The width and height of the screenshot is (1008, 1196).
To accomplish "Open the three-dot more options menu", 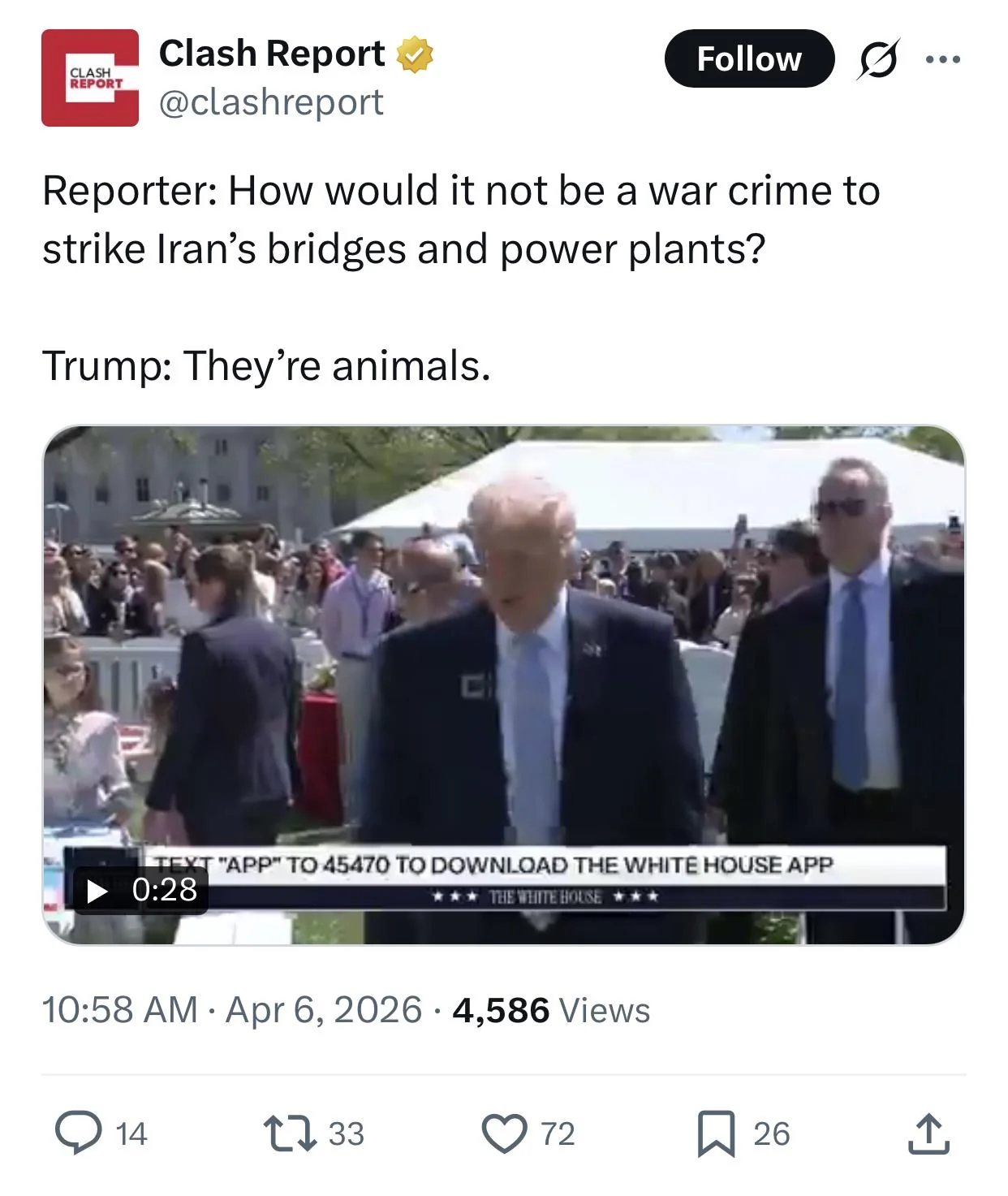I will (942, 59).
